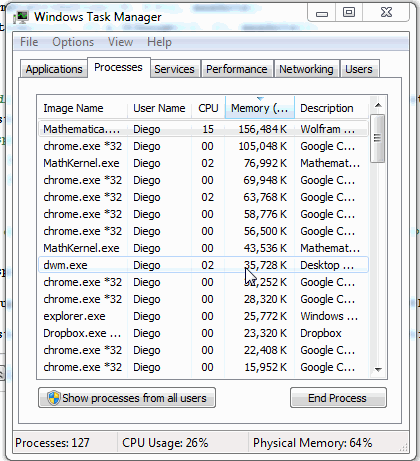Image resolution: width=420 pixels, height=461 pixels.
Task: Click the Task Manager title bar icon
Action: [x=21, y=17]
